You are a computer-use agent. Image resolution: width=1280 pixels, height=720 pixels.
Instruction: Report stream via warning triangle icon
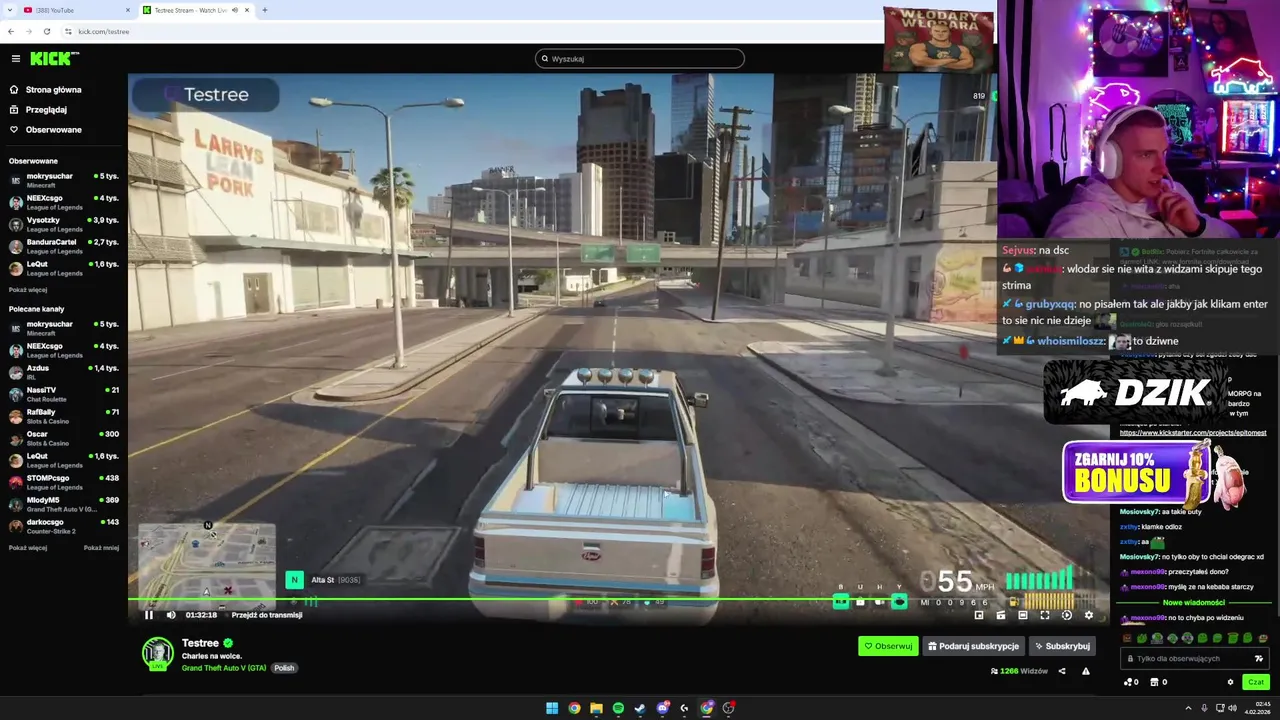click(x=1085, y=671)
